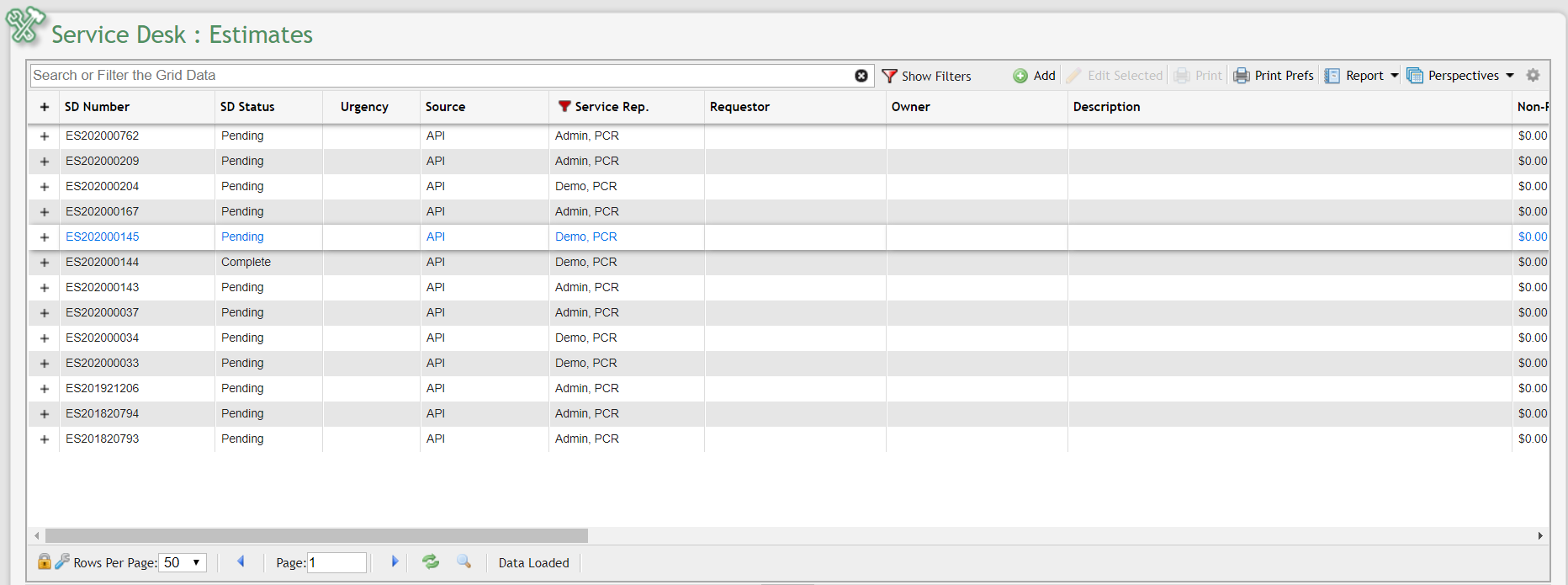The width and height of the screenshot is (1568, 585).
Task: Expand the ES202000144 Complete row
Action: click(x=45, y=263)
